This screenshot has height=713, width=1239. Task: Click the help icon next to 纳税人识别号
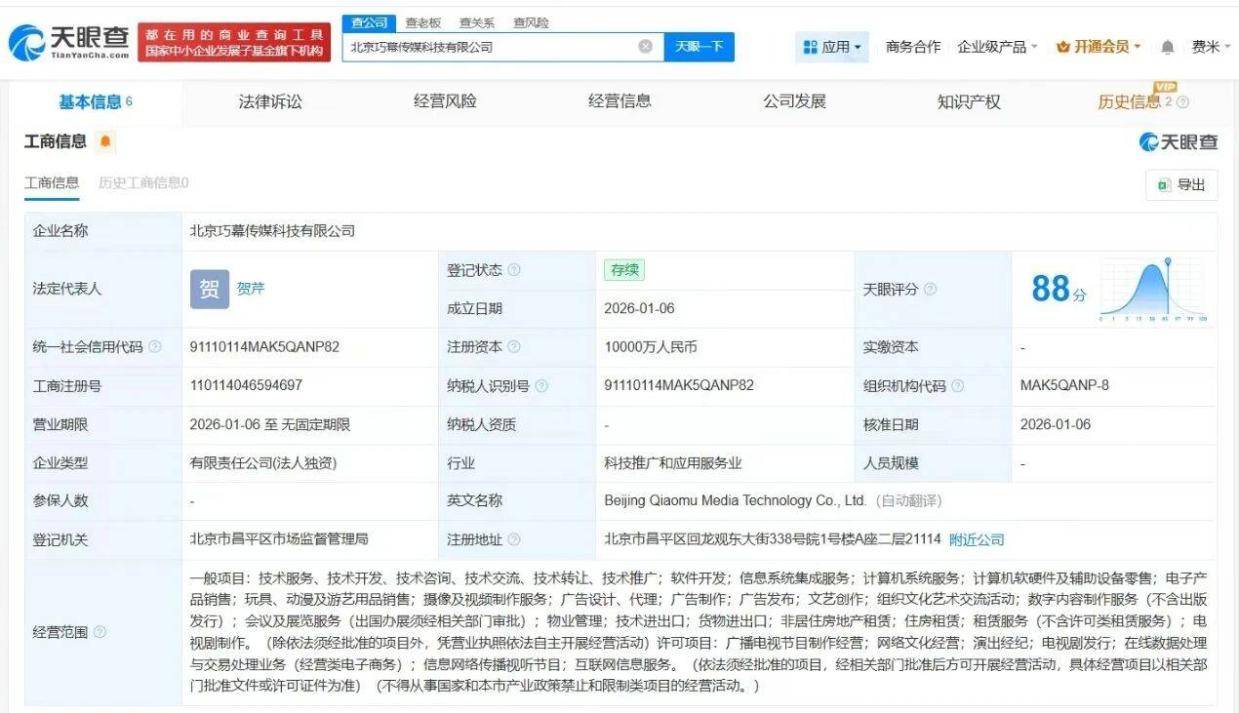[542, 384]
